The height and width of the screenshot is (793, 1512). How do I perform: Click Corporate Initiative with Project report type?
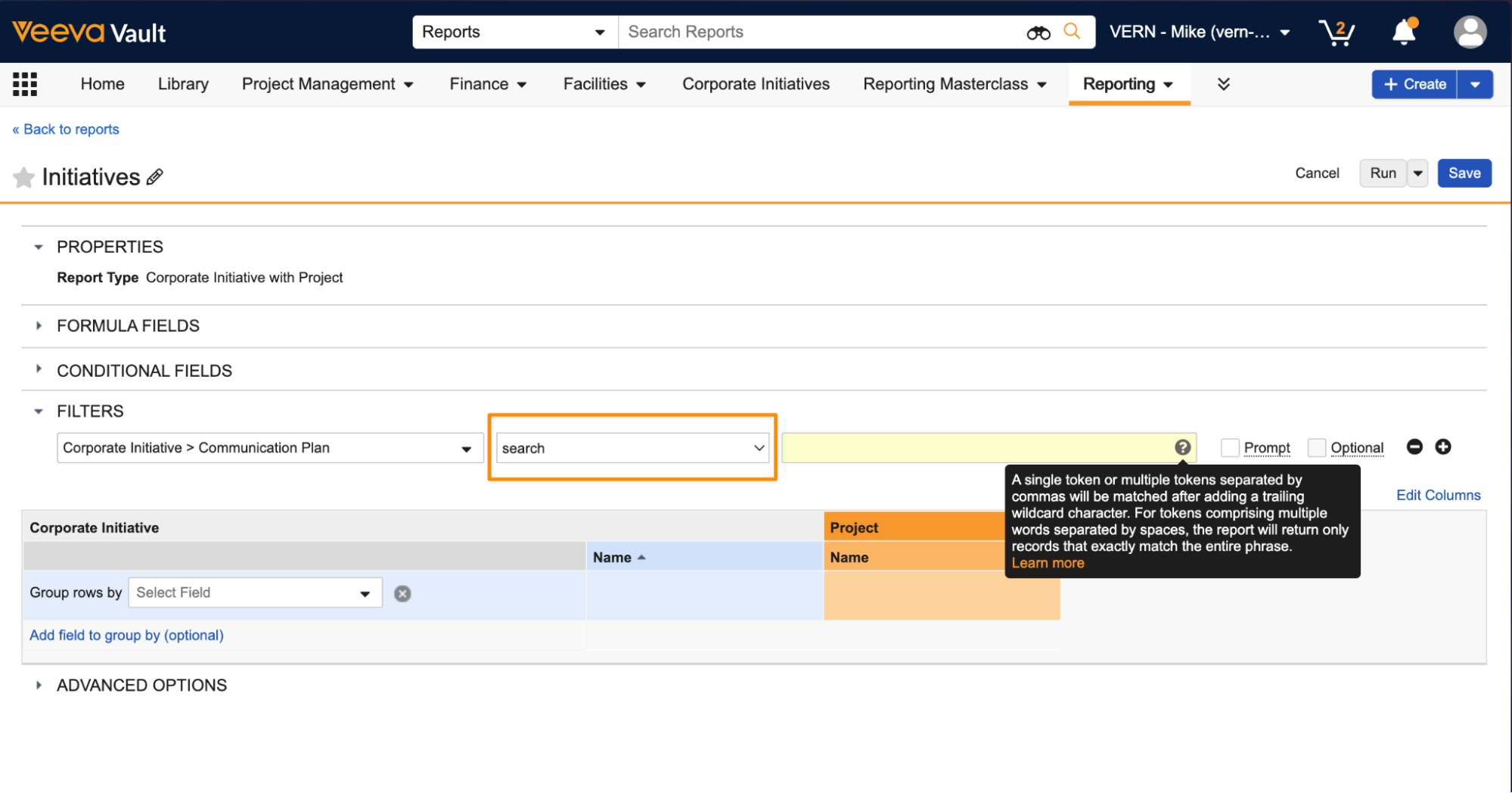tap(244, 278)
